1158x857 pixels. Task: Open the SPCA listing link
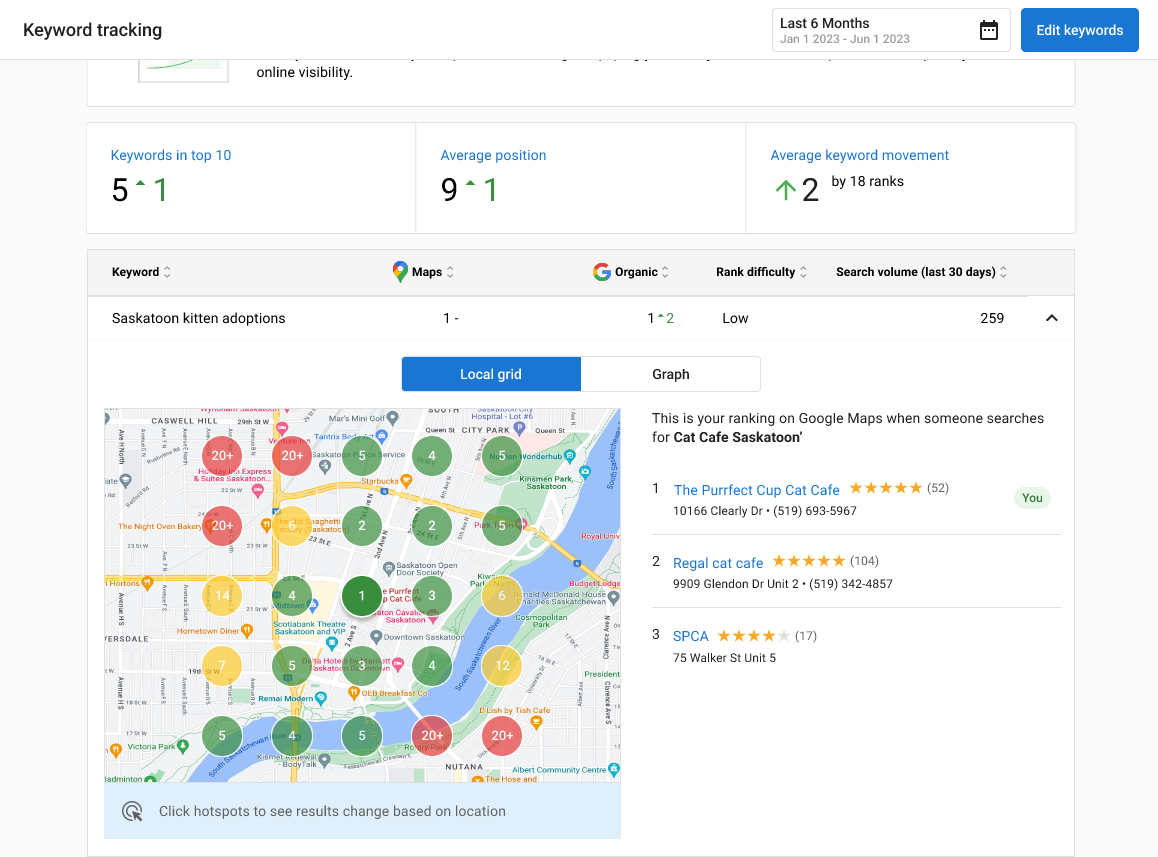(x=690, y=635)
